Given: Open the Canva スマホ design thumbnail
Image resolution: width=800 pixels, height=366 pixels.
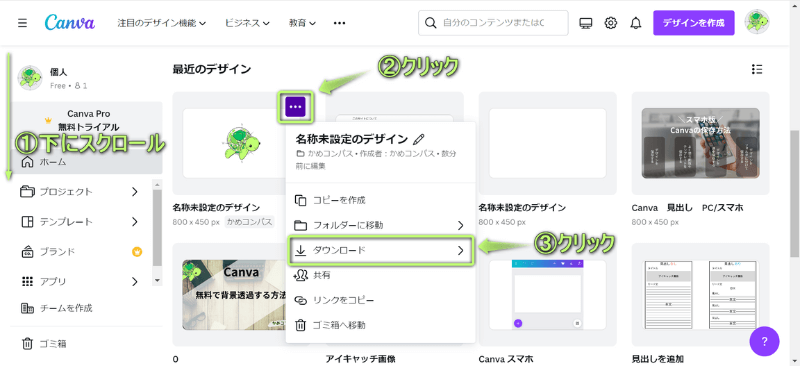Looking at the screenshot, I should [547, 295].
